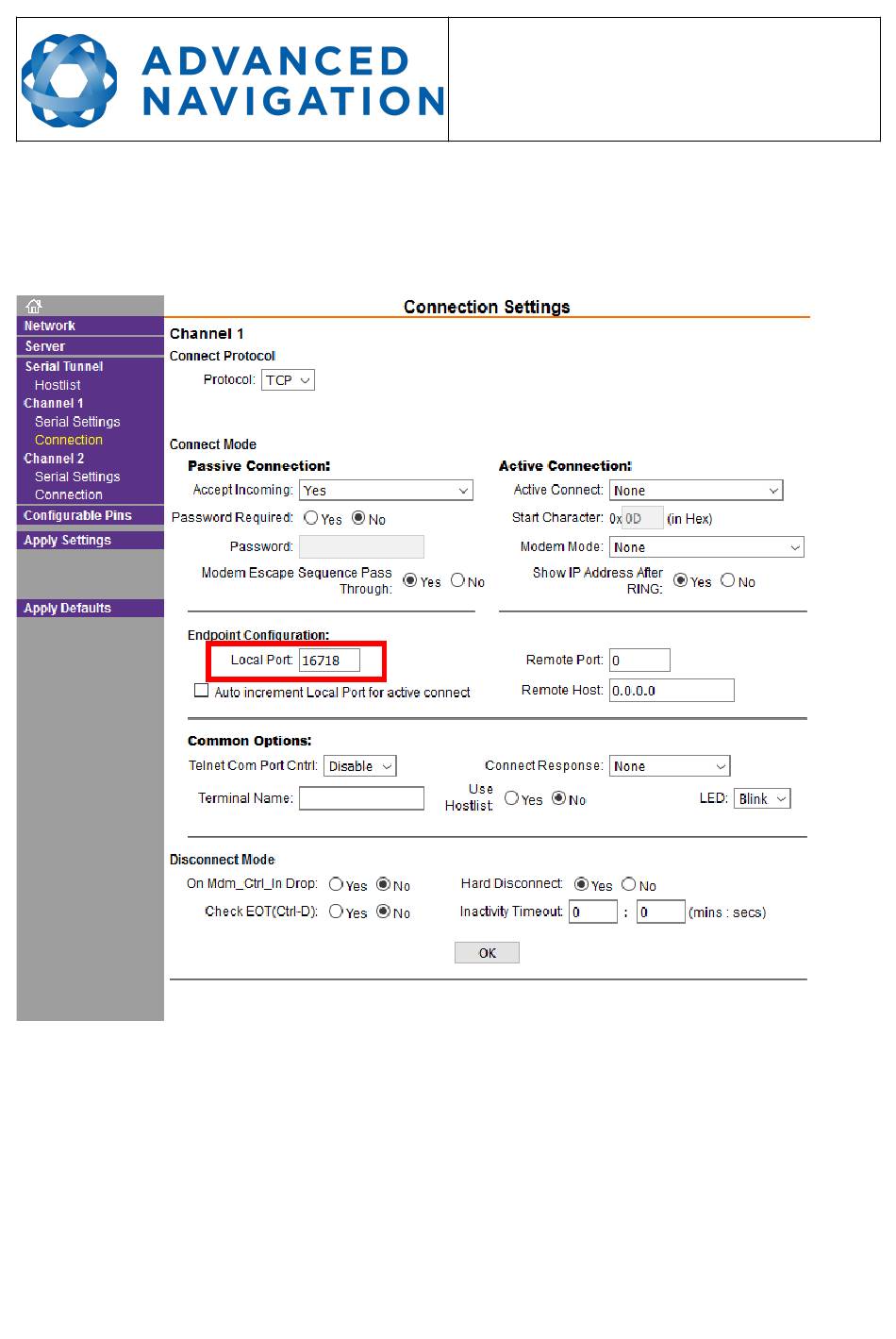Select No for Check EOT
896x1339 pixels.
point(383,912)
